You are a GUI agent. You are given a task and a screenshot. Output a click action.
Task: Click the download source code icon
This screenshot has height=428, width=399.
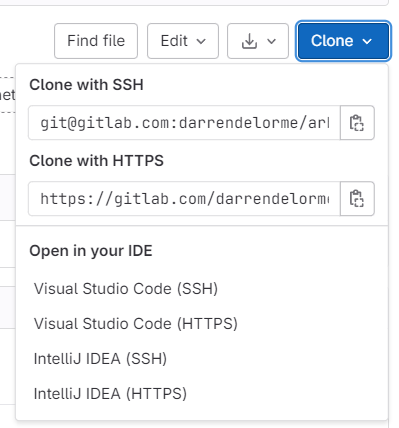249,41
